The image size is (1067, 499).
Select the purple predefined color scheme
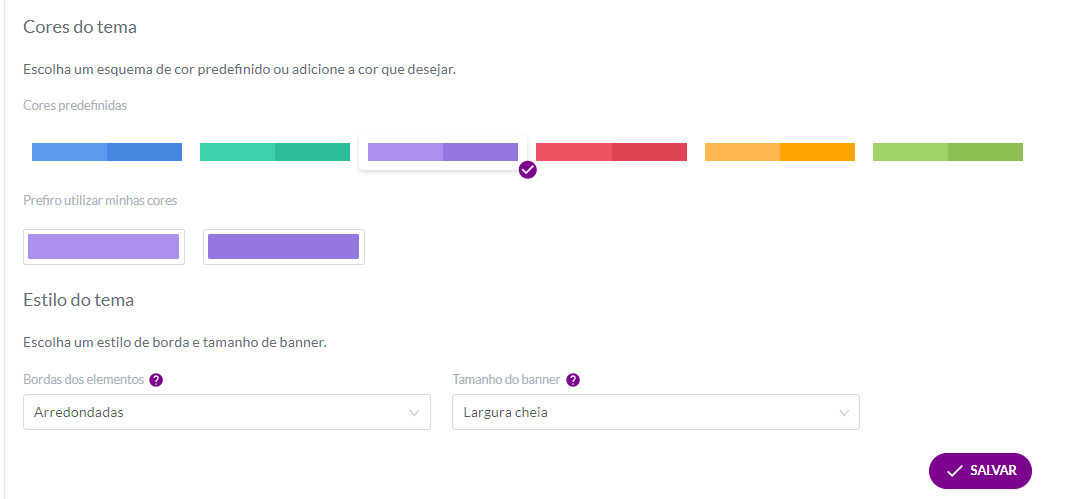point(443,152)
